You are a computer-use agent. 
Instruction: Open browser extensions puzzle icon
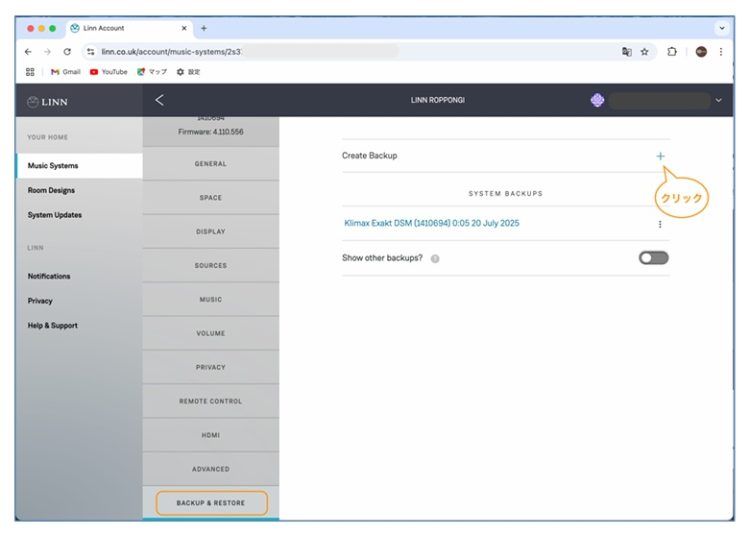(x=672, y=52)
